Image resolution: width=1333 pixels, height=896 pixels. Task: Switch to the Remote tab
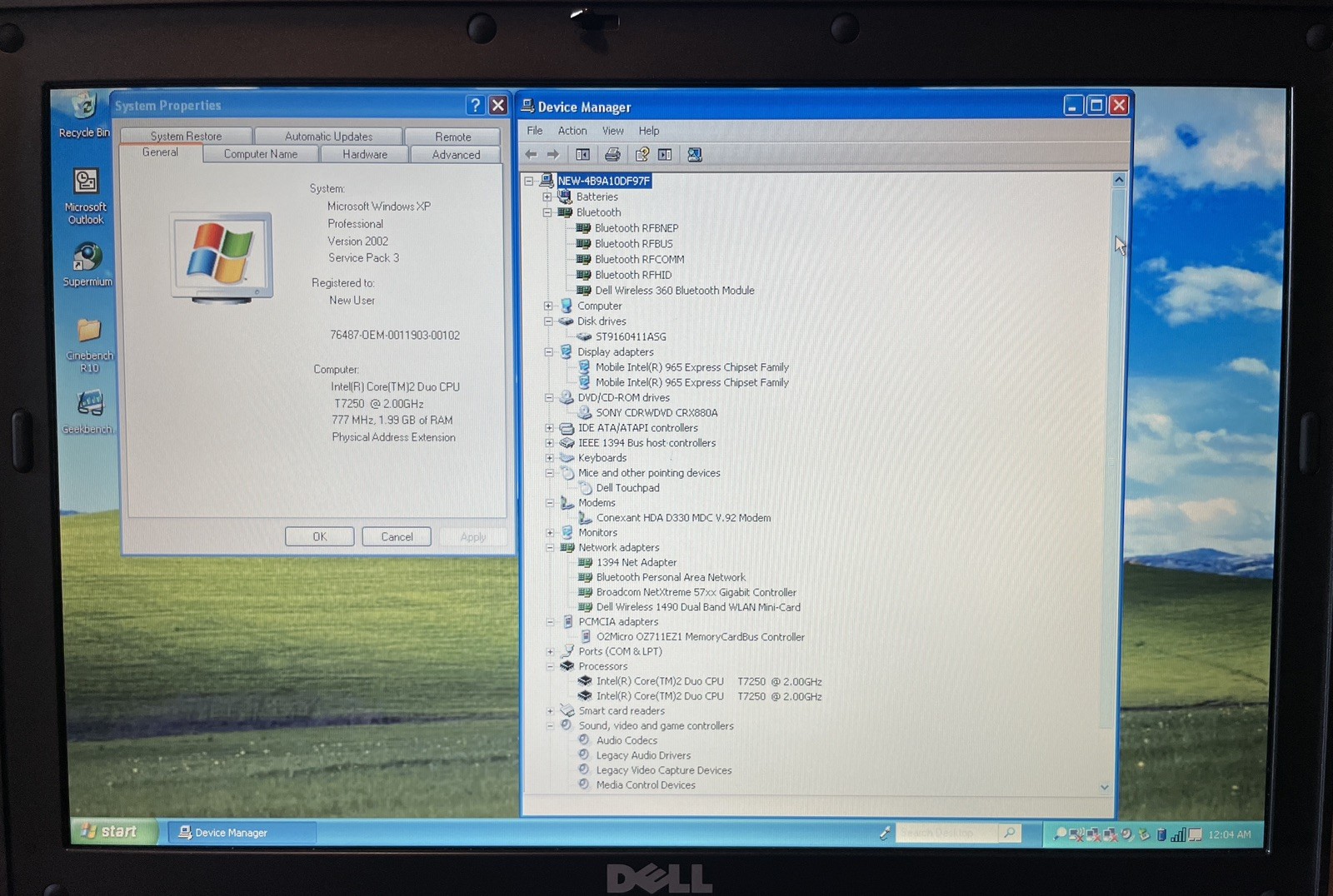pos(452,137)
